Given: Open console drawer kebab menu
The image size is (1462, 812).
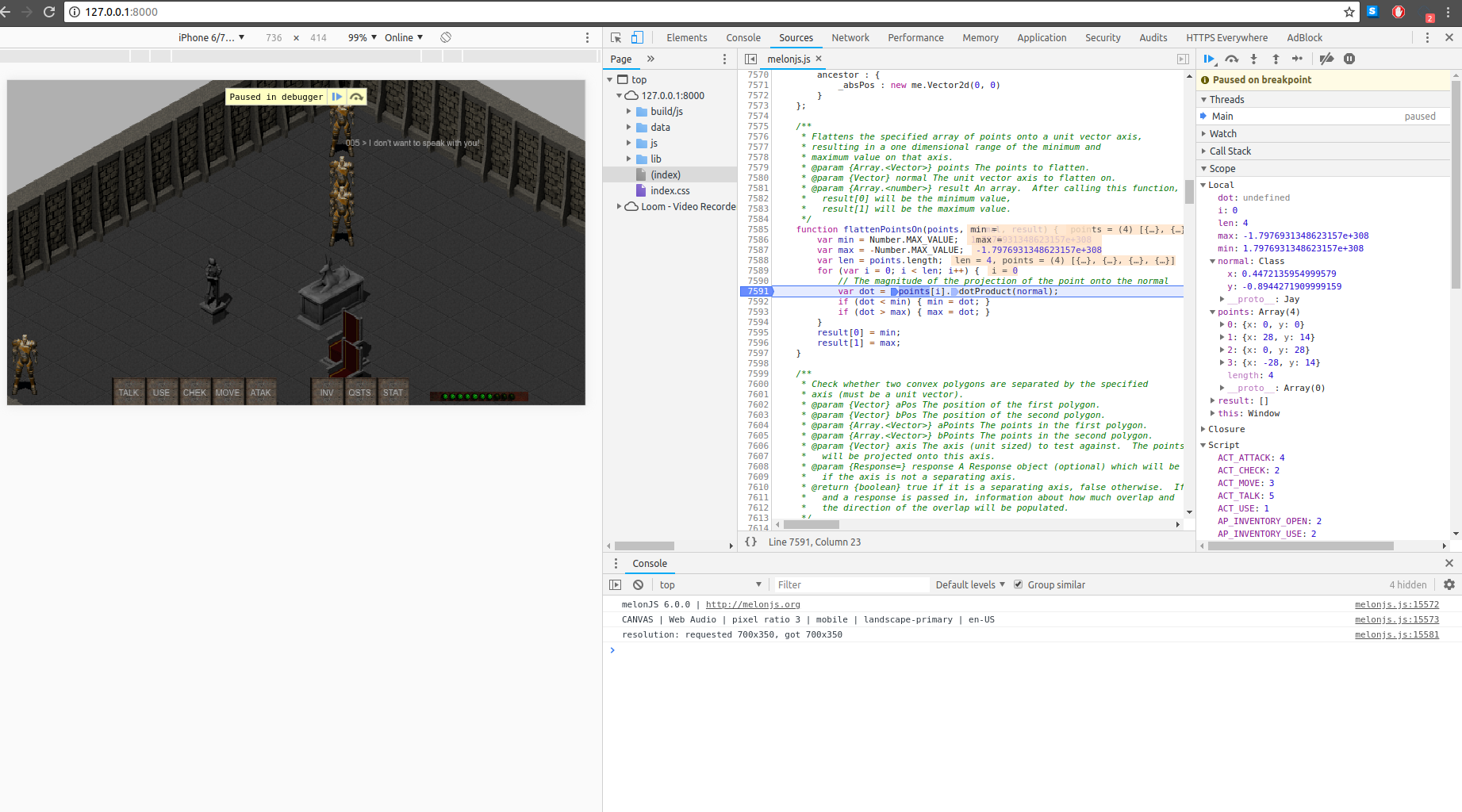Looking at the screenshot, I should coord(616,563).
